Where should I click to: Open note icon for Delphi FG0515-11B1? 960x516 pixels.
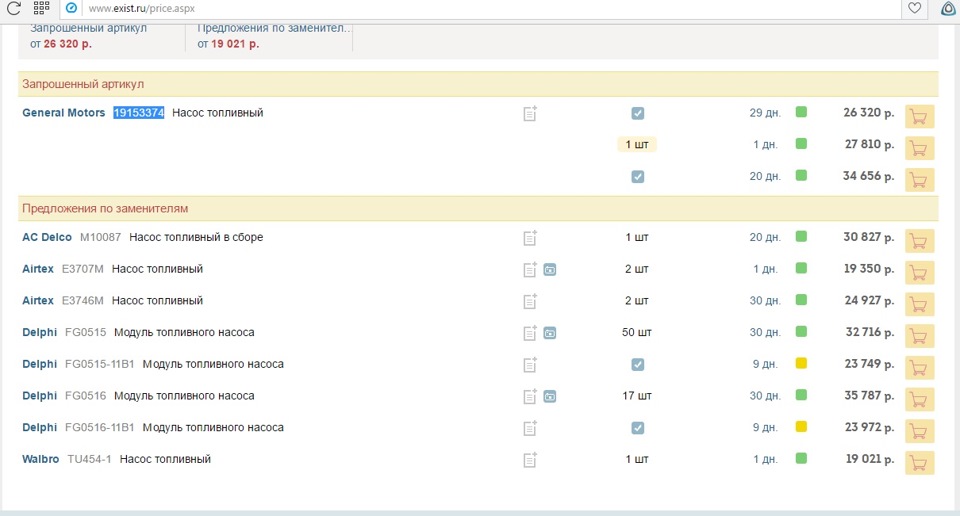click(x=530, y=365)
